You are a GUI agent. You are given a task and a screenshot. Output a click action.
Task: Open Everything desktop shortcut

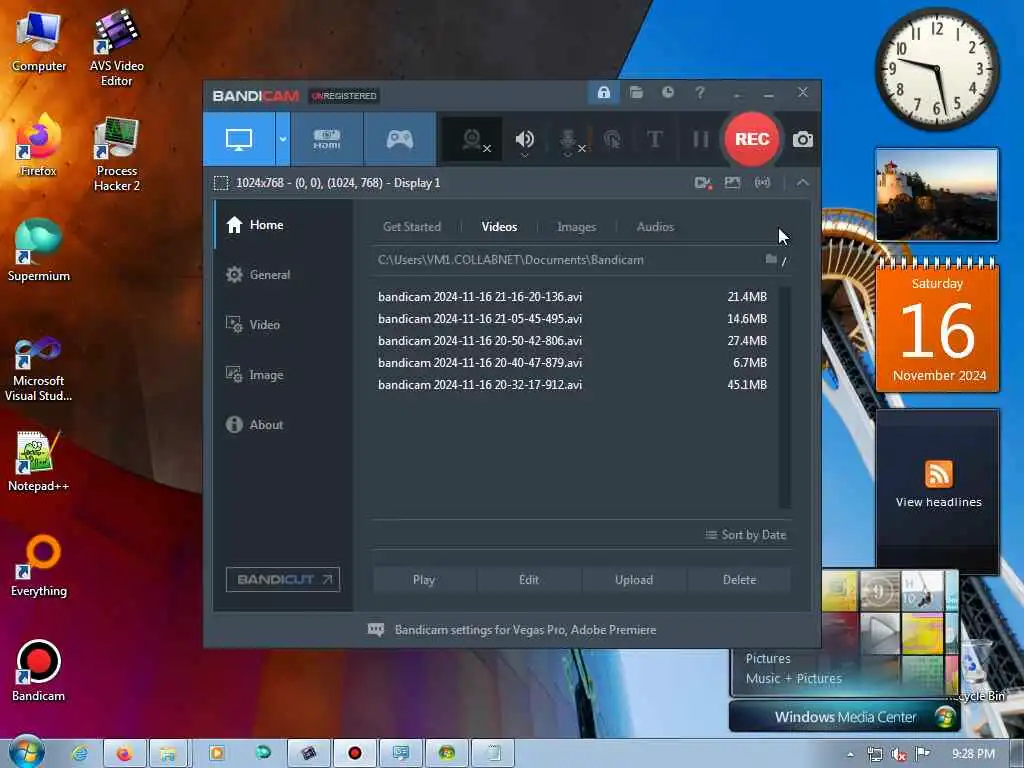39,566
